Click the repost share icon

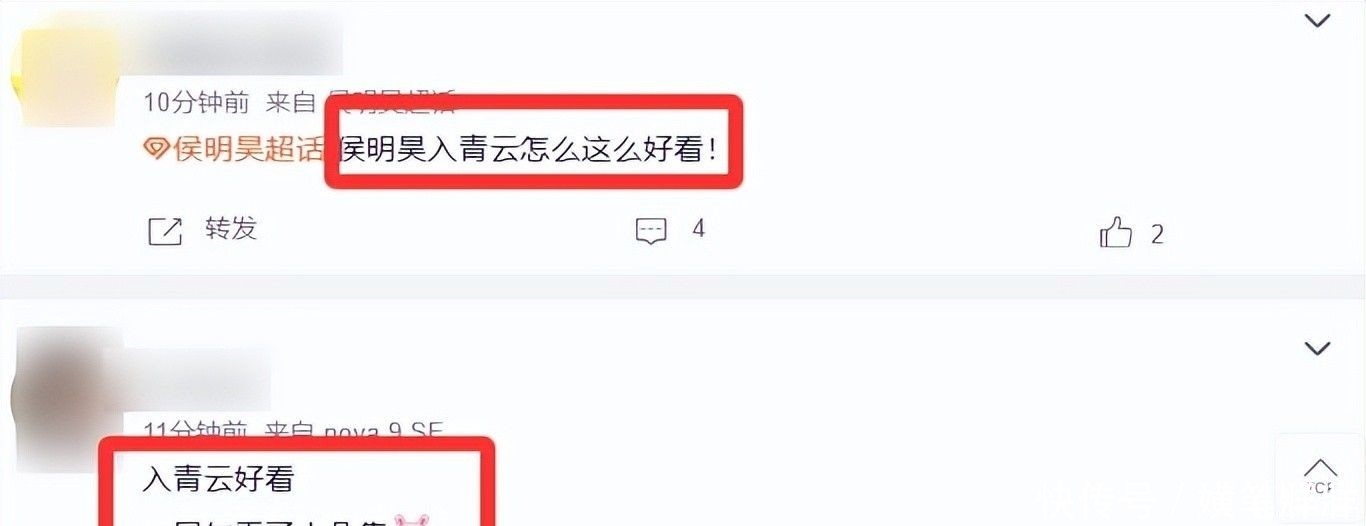[165, 231]
